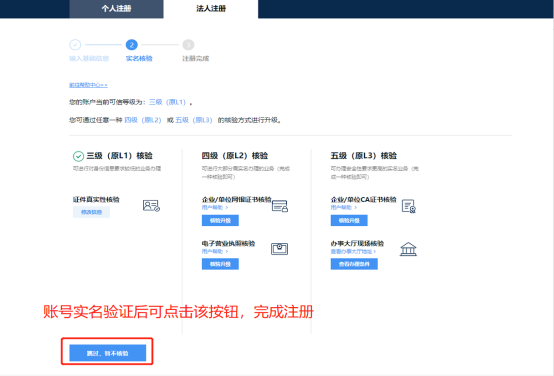Screen dimensions: 554x376
Task: Open the service hall address link under 办事大厅现场核验
Action: [x=353, y=251]
